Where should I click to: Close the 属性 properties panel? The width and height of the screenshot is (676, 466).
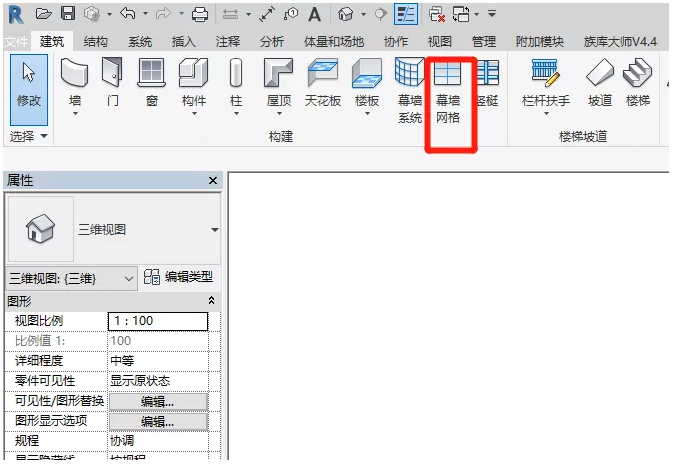click(213, 181)
